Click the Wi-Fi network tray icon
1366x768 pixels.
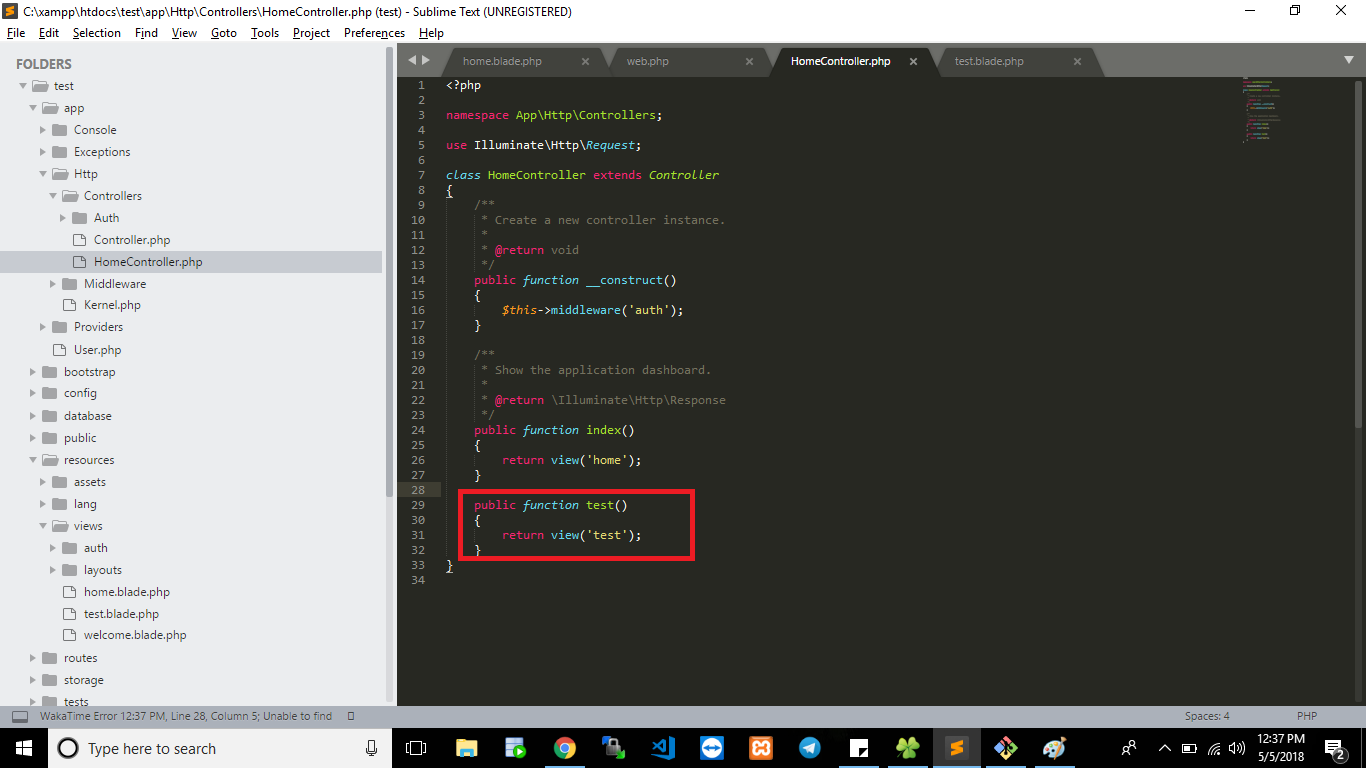1214,748
